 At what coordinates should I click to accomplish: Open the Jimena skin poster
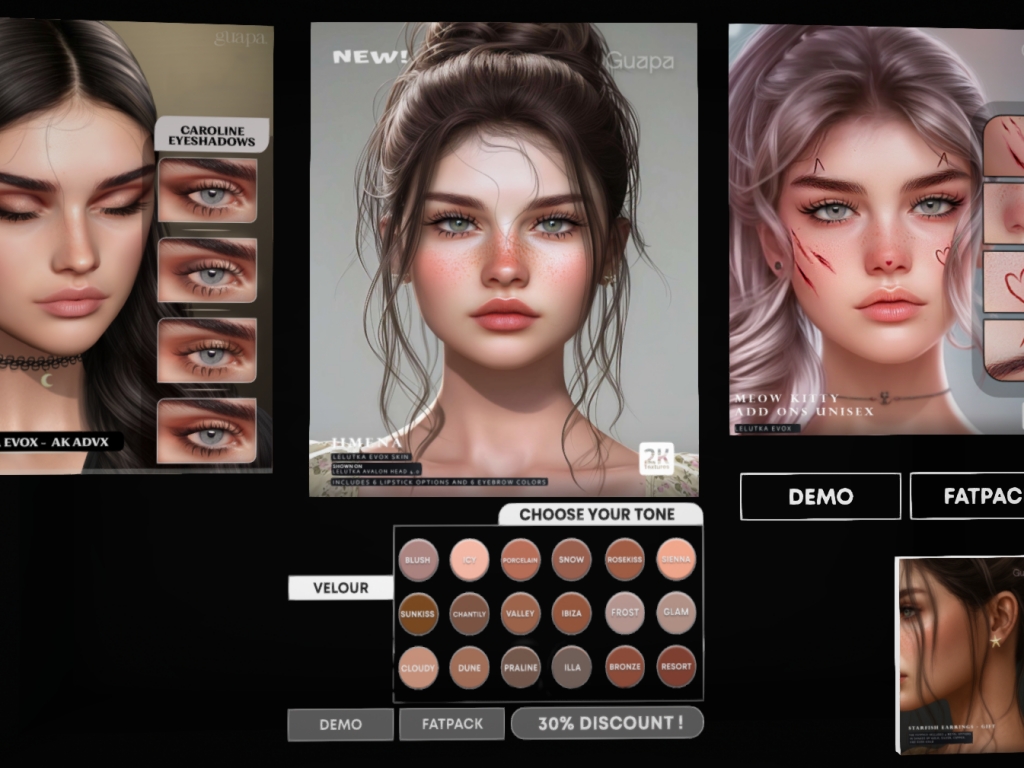[x=504, y=260]
